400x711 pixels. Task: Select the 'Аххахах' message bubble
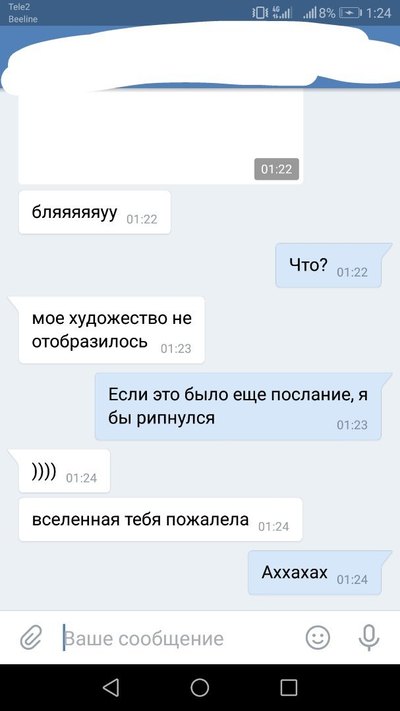317,572
